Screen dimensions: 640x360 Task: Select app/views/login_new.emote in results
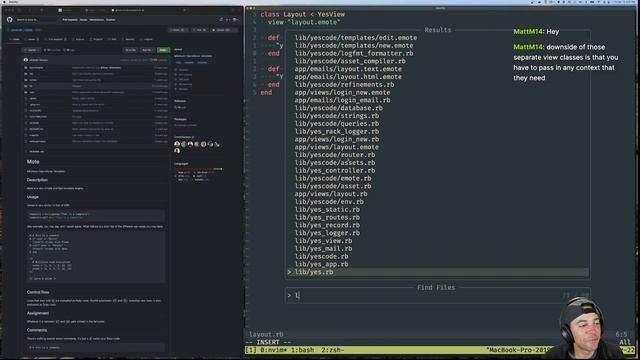tap(342, 92)
